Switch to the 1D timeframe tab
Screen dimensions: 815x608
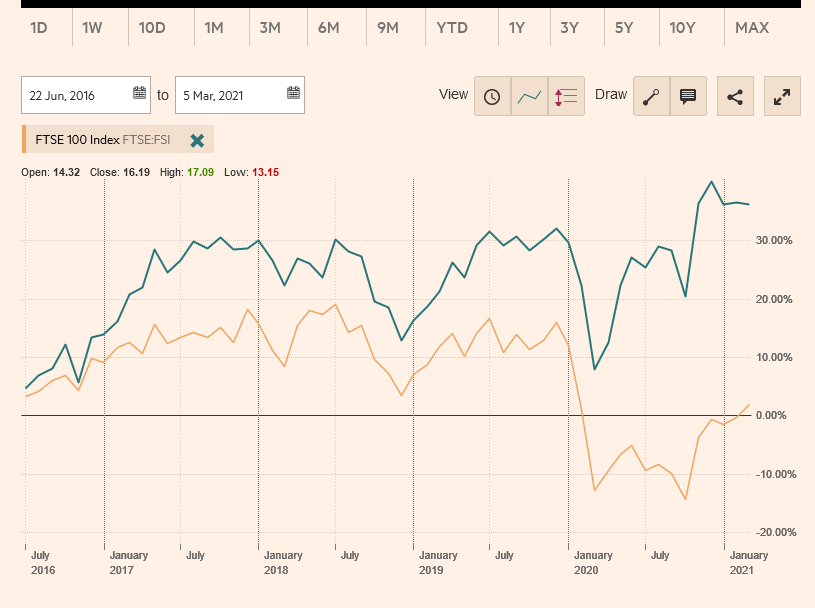(x=39, y=28)
